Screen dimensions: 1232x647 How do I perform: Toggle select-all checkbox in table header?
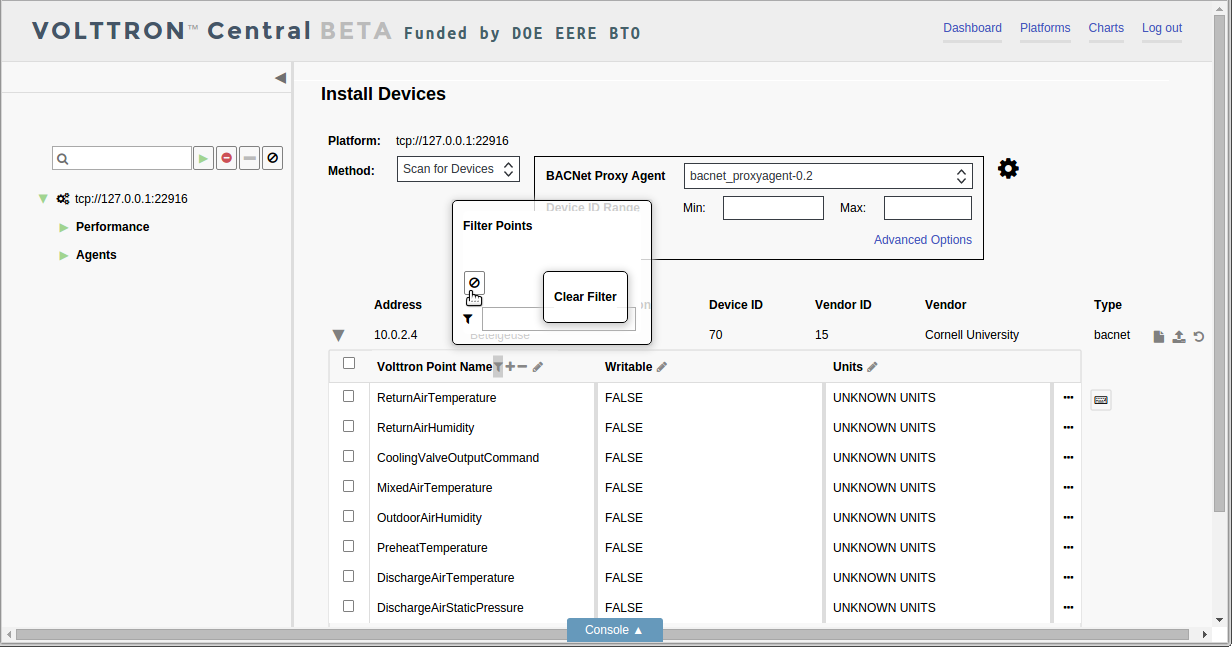tap(349, 363)
